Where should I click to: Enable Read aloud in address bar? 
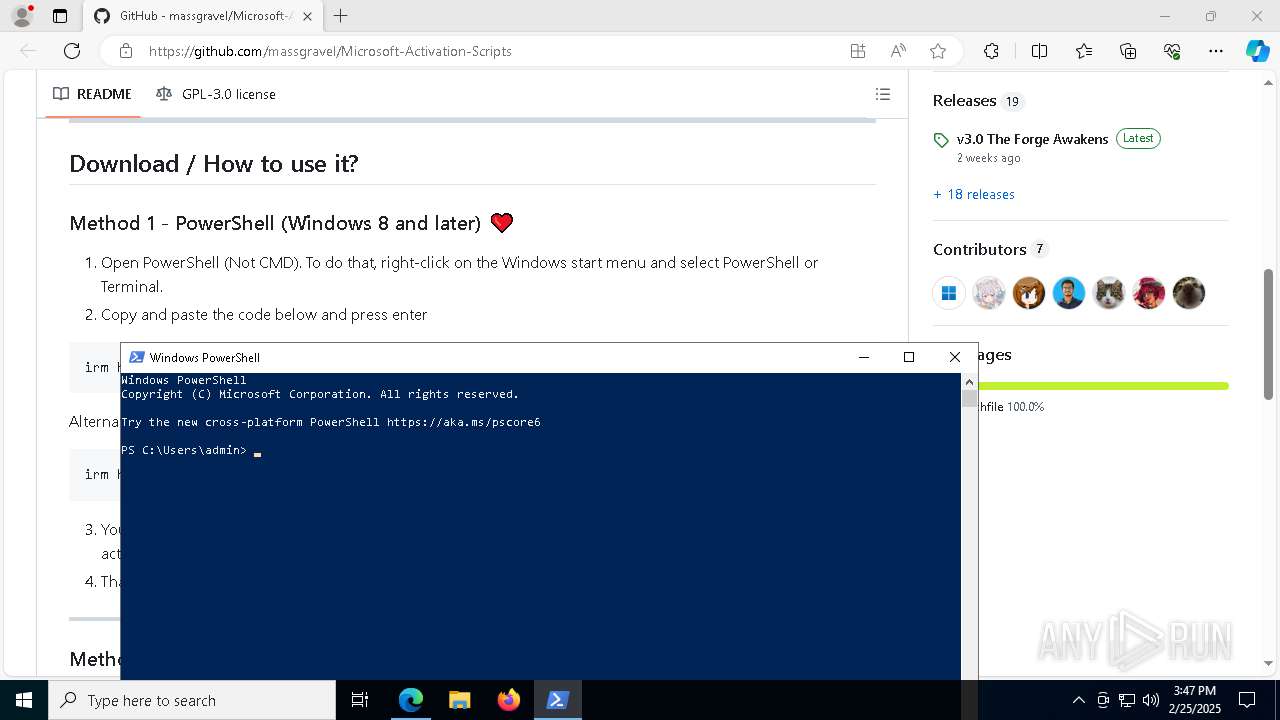tap(898, 51)
